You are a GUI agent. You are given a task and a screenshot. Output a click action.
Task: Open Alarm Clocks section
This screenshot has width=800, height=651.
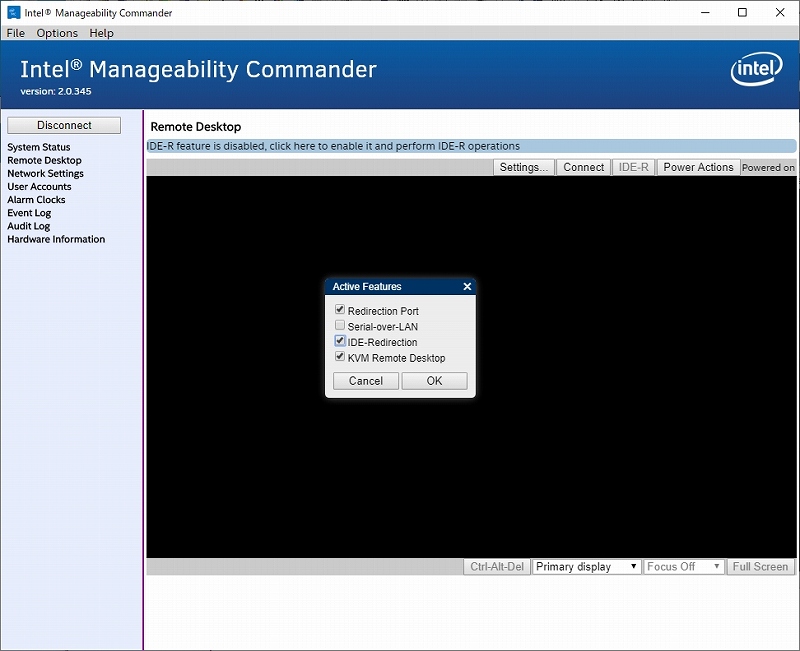tap(36, 200)
